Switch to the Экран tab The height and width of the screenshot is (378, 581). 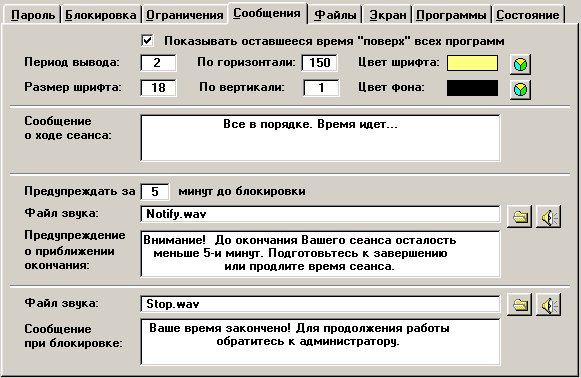point(388,15)
